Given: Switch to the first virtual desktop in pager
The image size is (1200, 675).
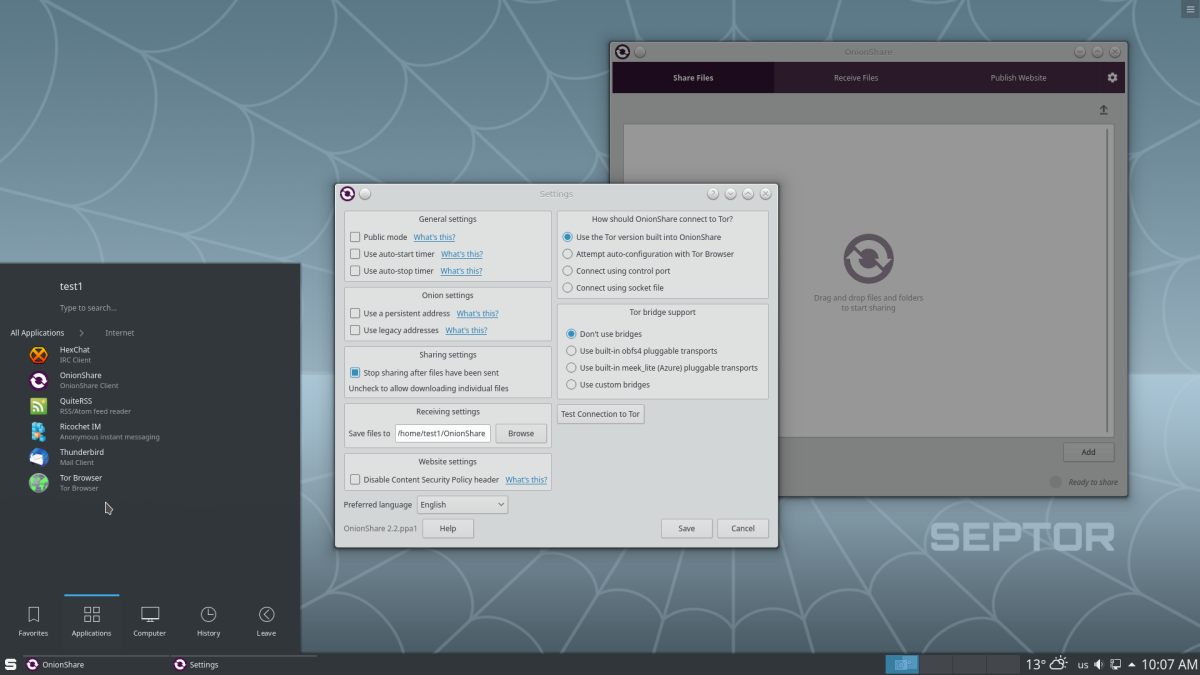Looking at the screenshot, I should tap(902, 664).
